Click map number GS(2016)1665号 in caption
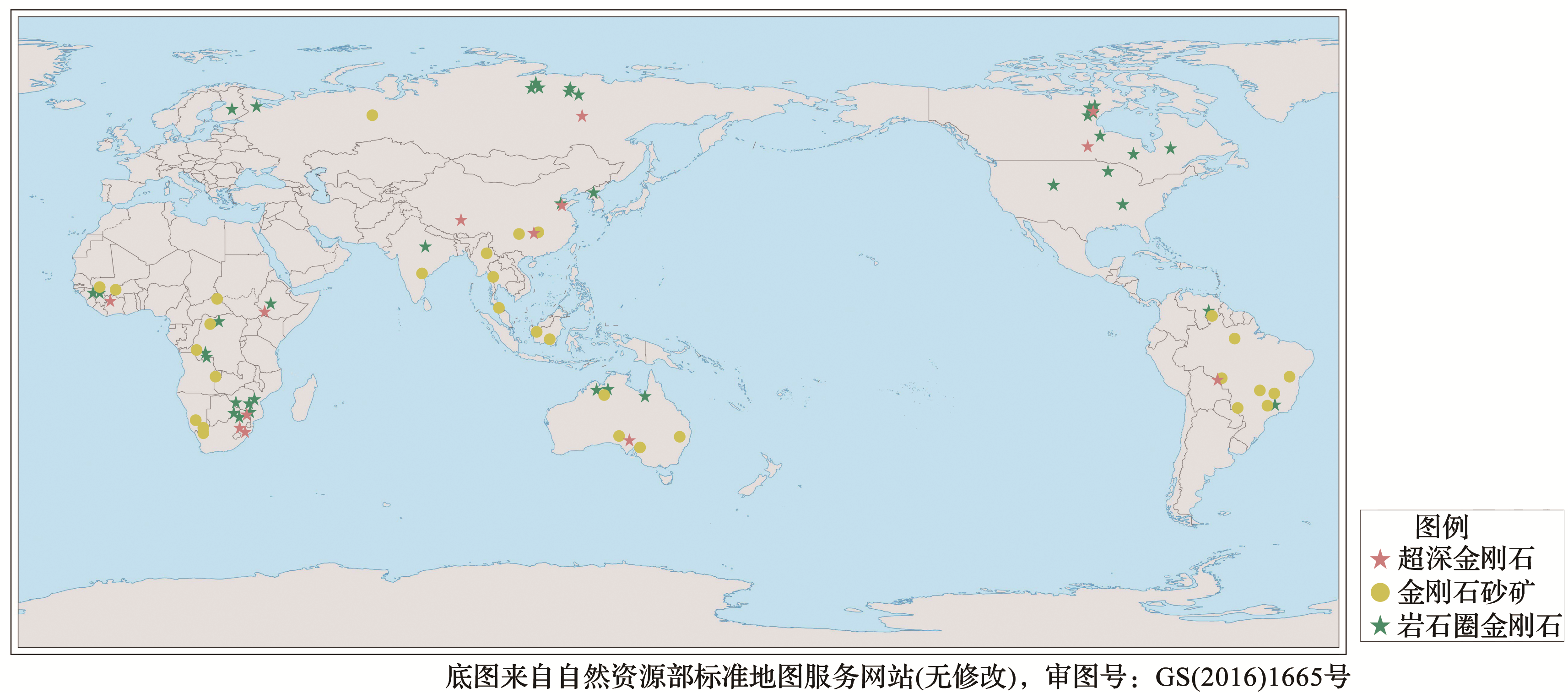 (x=1252, y=677)
